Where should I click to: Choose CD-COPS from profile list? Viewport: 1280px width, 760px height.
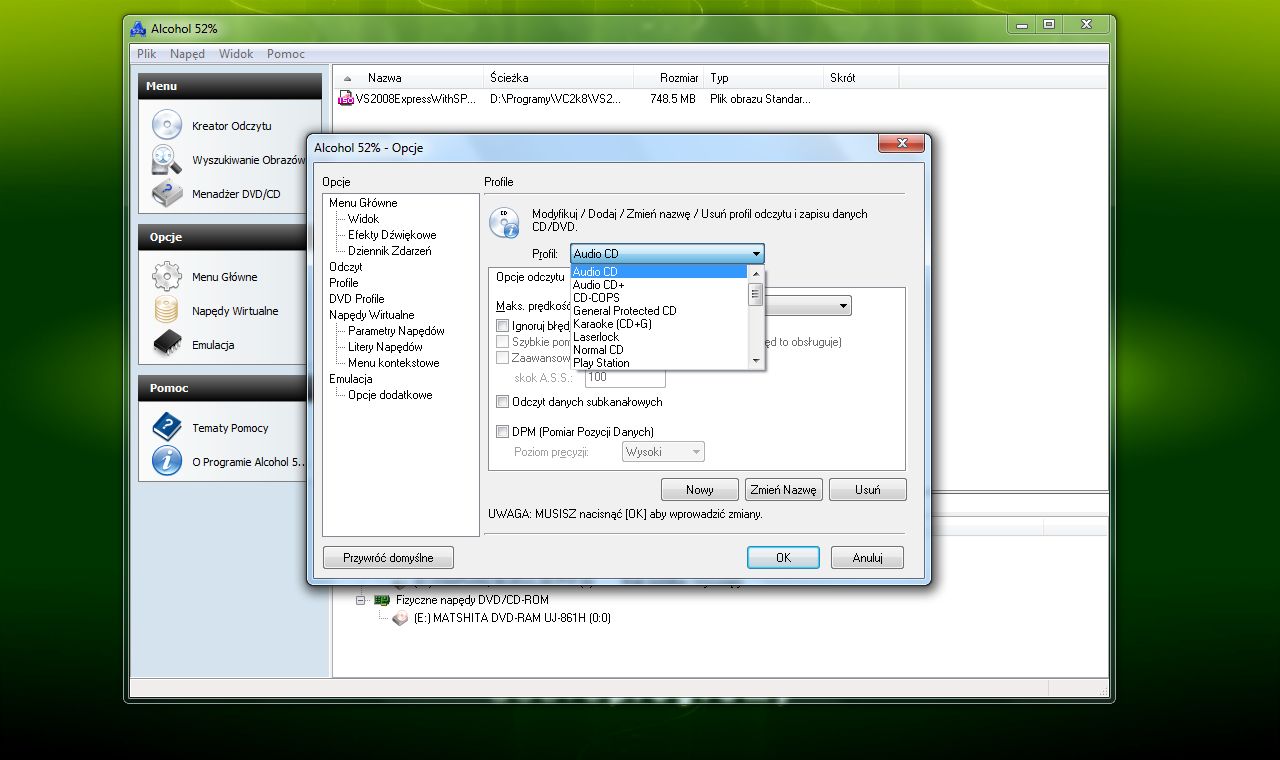(x=660, y=298)
